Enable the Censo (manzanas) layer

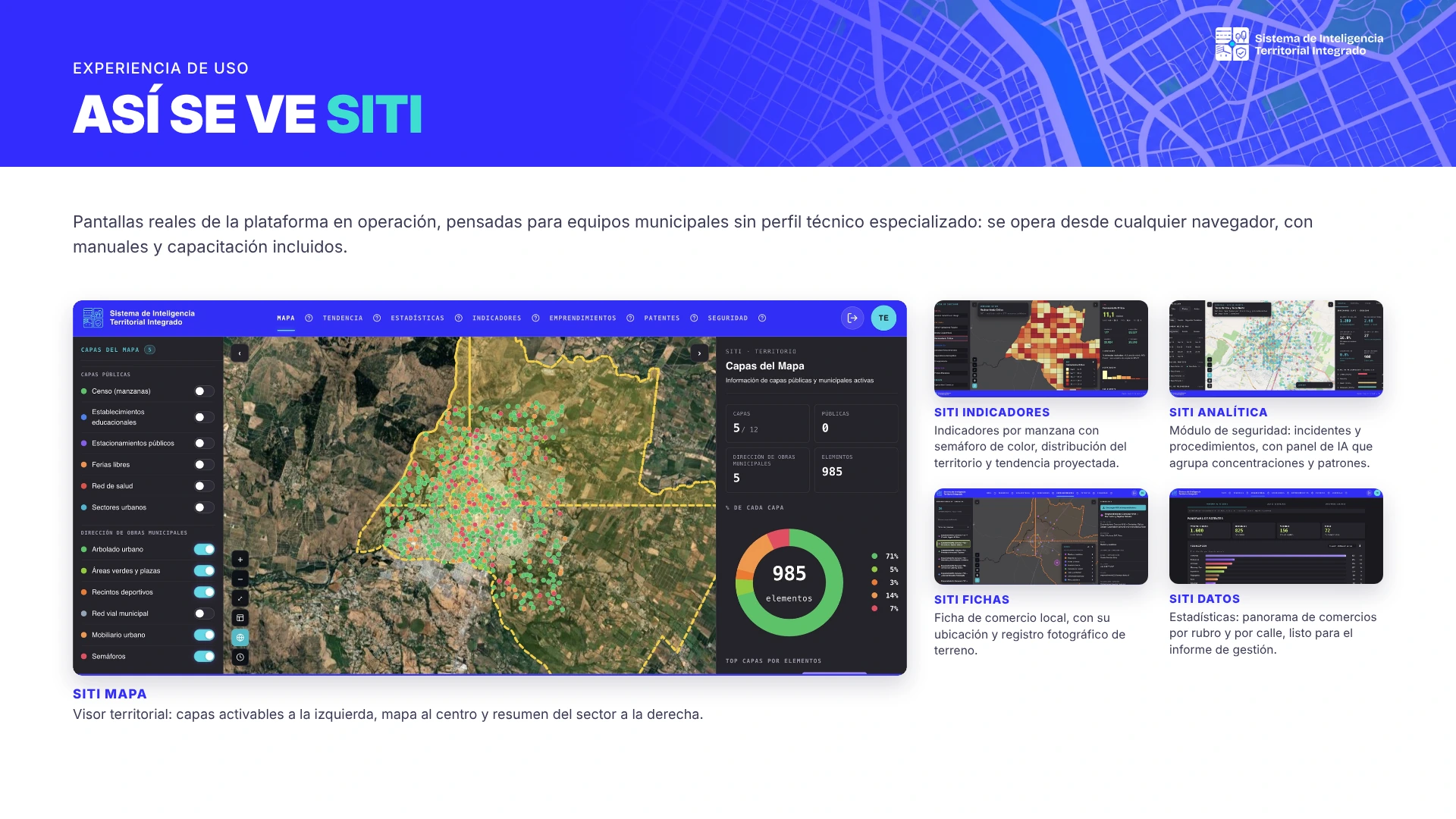(x=204, y=391)
